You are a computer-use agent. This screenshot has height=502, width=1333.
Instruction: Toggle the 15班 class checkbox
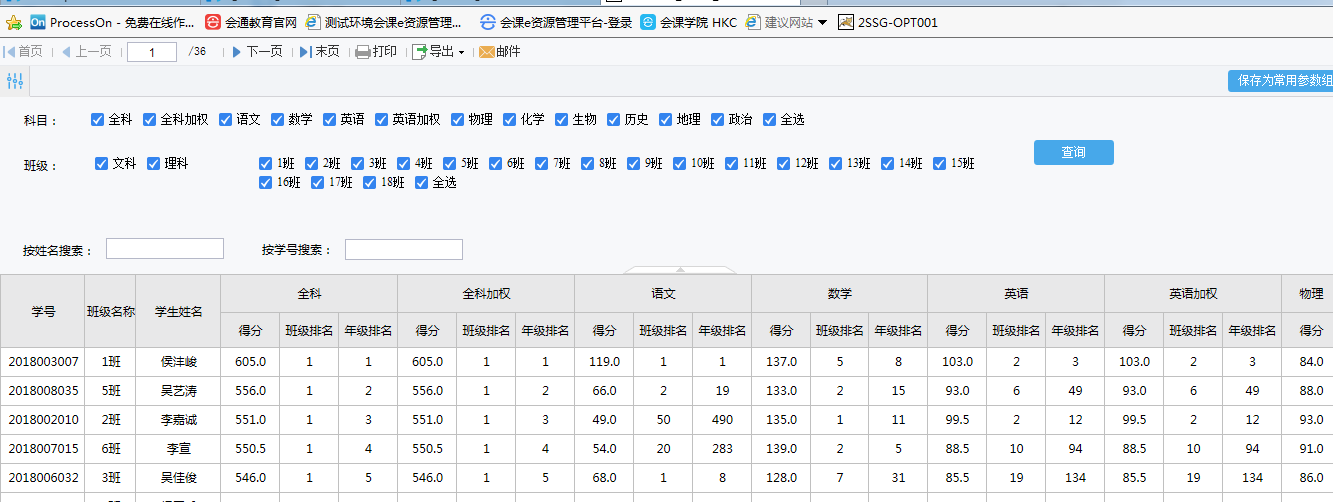[x=941, y=163]
